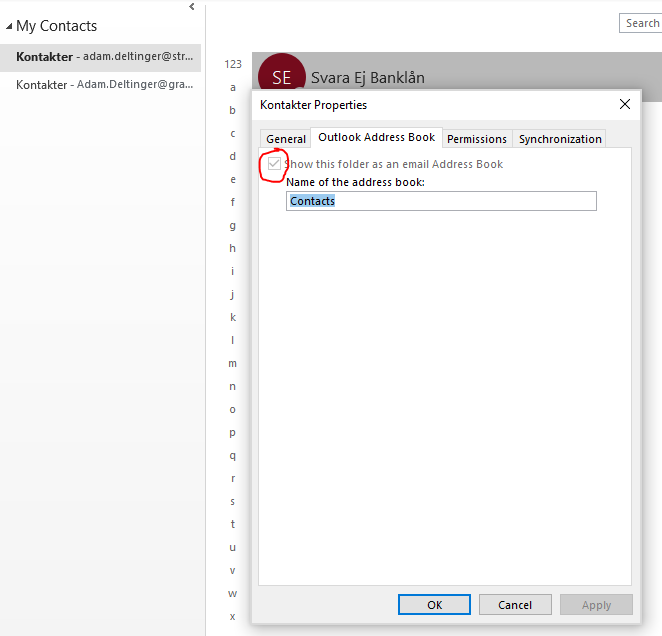The image size is (662, 636).
Task: Jump to letter w in index
Action: pyautogui.click(x=233, y=594)
